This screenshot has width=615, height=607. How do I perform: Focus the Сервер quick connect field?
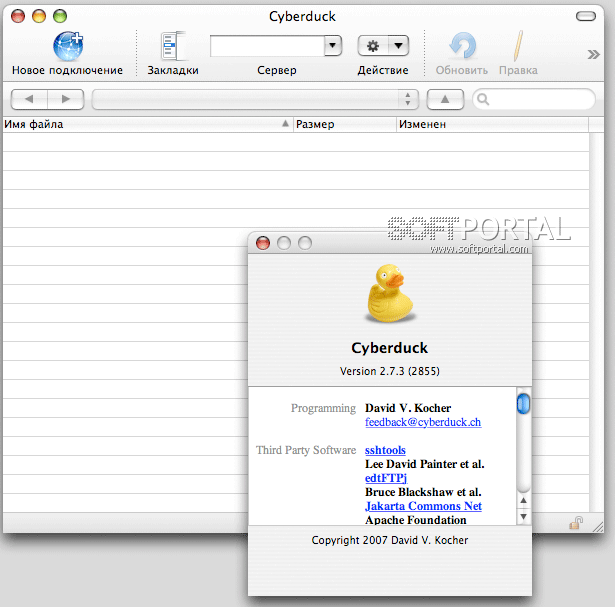pyautogui.click(x=267, y=46)
